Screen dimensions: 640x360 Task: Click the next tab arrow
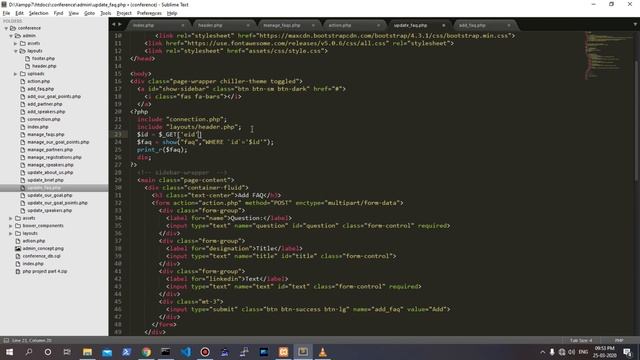[x=120, y=24]
